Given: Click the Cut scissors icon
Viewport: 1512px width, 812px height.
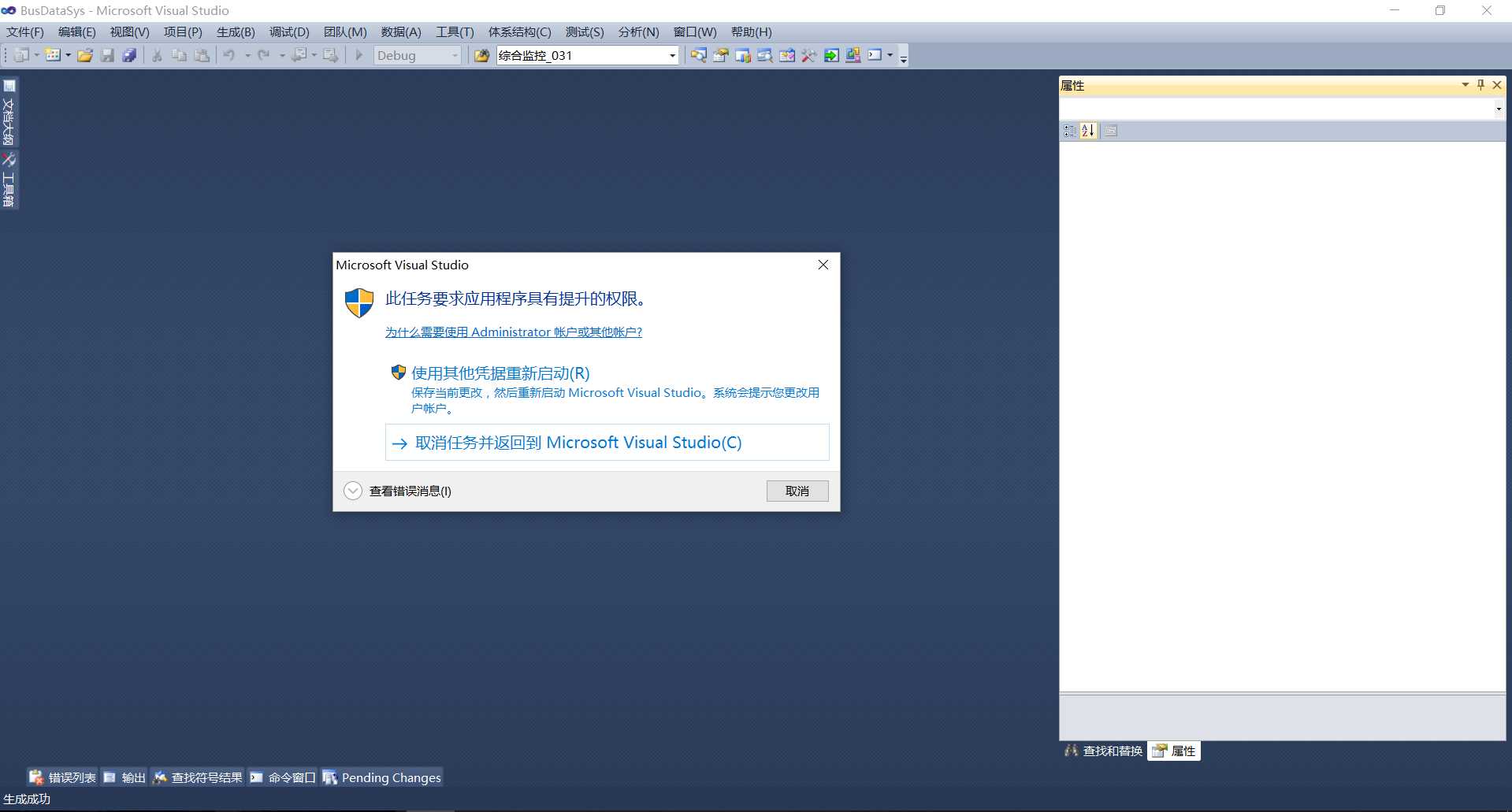Looking at the screenshot, I should point(157,55).
